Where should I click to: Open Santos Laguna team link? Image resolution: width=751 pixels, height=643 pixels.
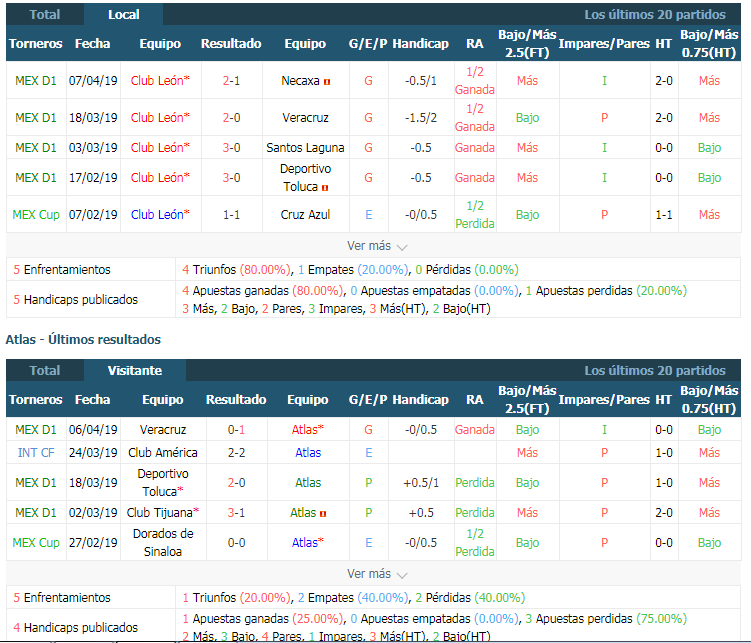click(x=306, y=147)
